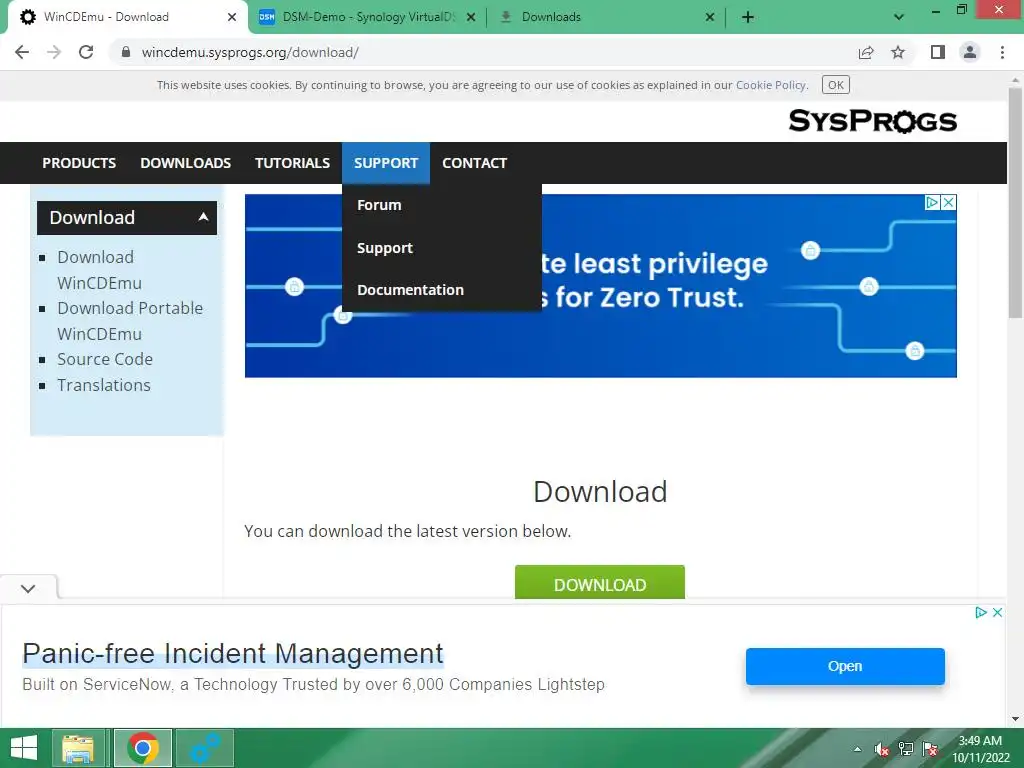
Task: Open the CONTACT page
Action: click(x=475, y=163)
